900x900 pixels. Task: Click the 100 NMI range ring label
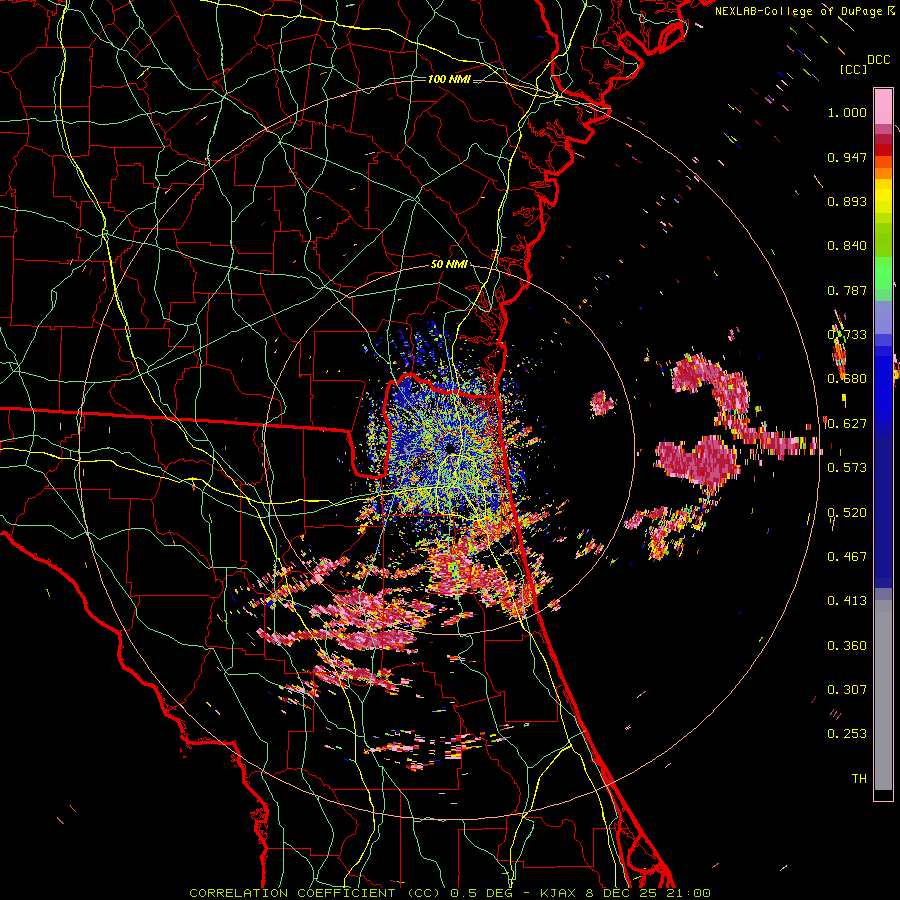point(449,79)
